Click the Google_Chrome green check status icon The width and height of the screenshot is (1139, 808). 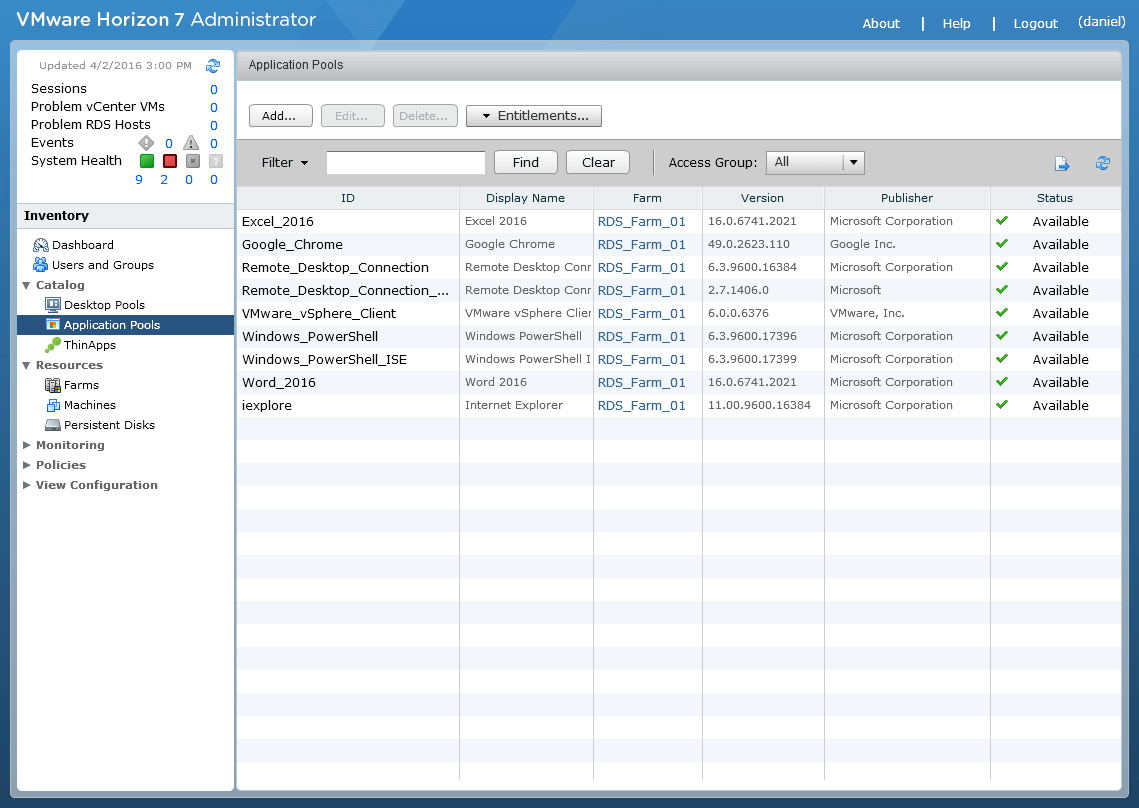(1002, 244)
